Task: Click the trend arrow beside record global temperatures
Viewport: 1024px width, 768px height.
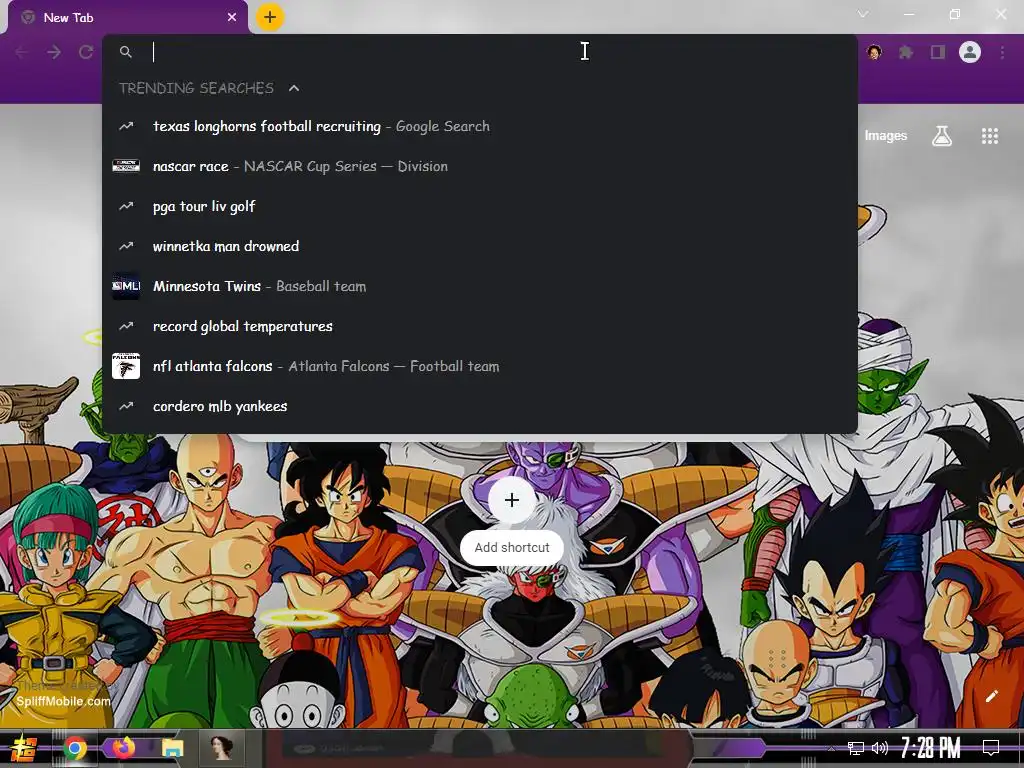Action: click(x=126, y=326)
